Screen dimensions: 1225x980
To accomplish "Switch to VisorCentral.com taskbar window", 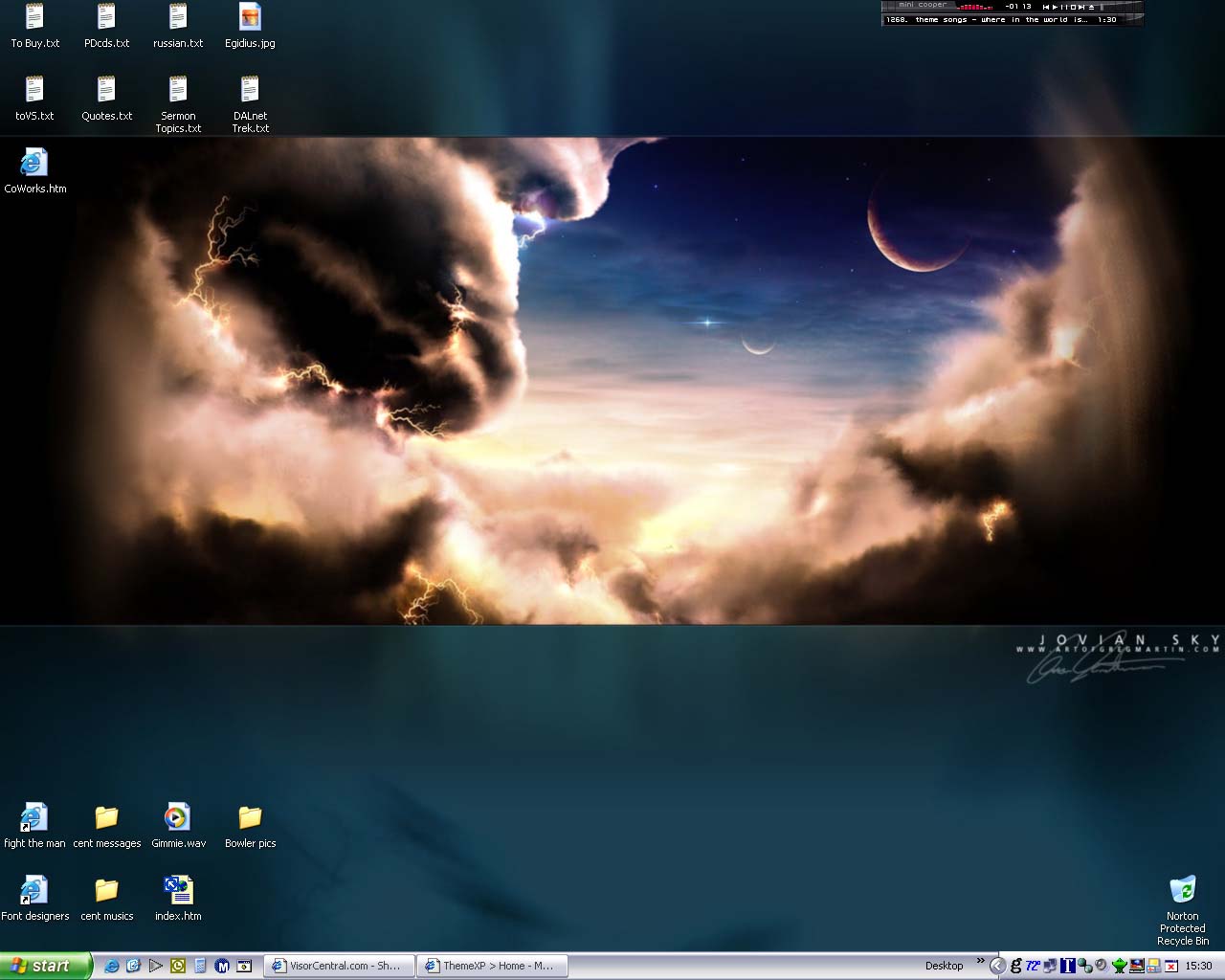I will click(339, 966).
